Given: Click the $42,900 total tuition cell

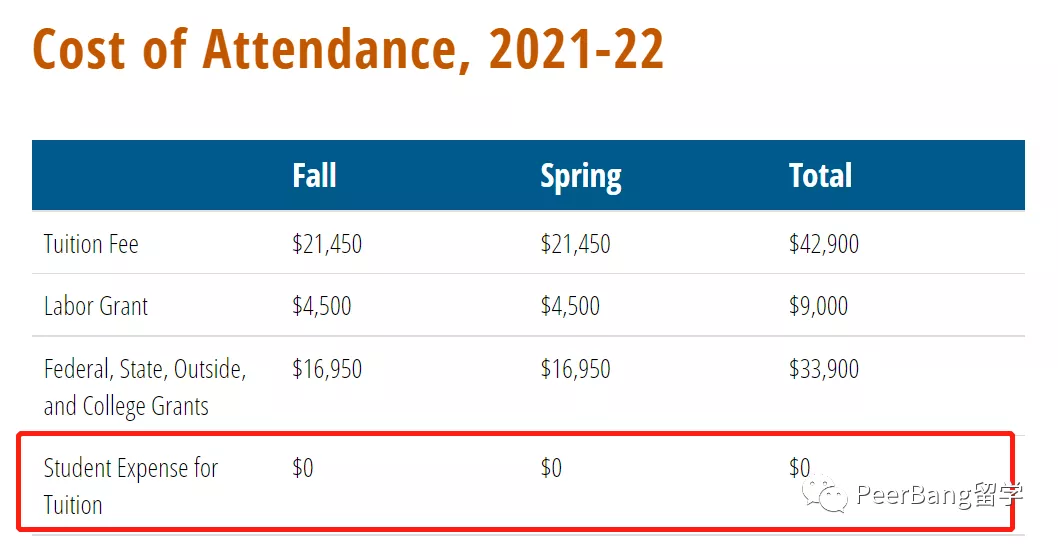Looking at the screenshot, I should [823, 244].
